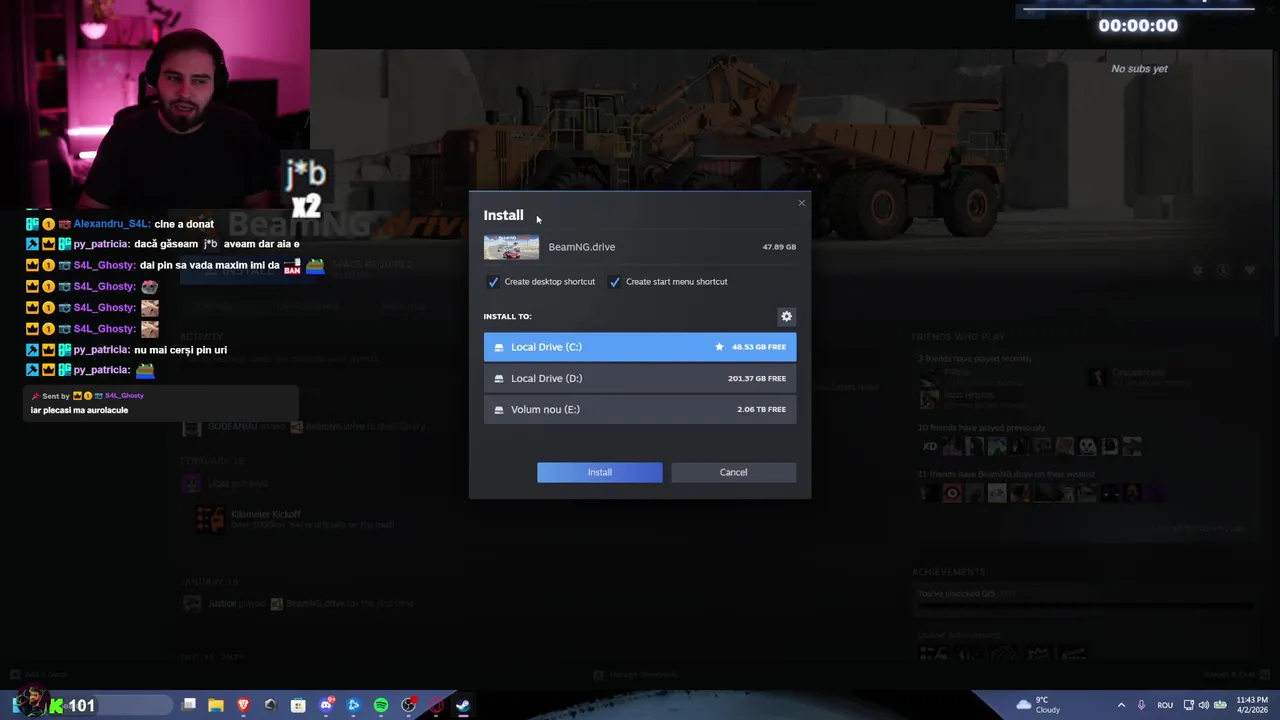Click microphone tray icon
The height and width of the screenshot is (720, 1280).
pos(1141,705)
